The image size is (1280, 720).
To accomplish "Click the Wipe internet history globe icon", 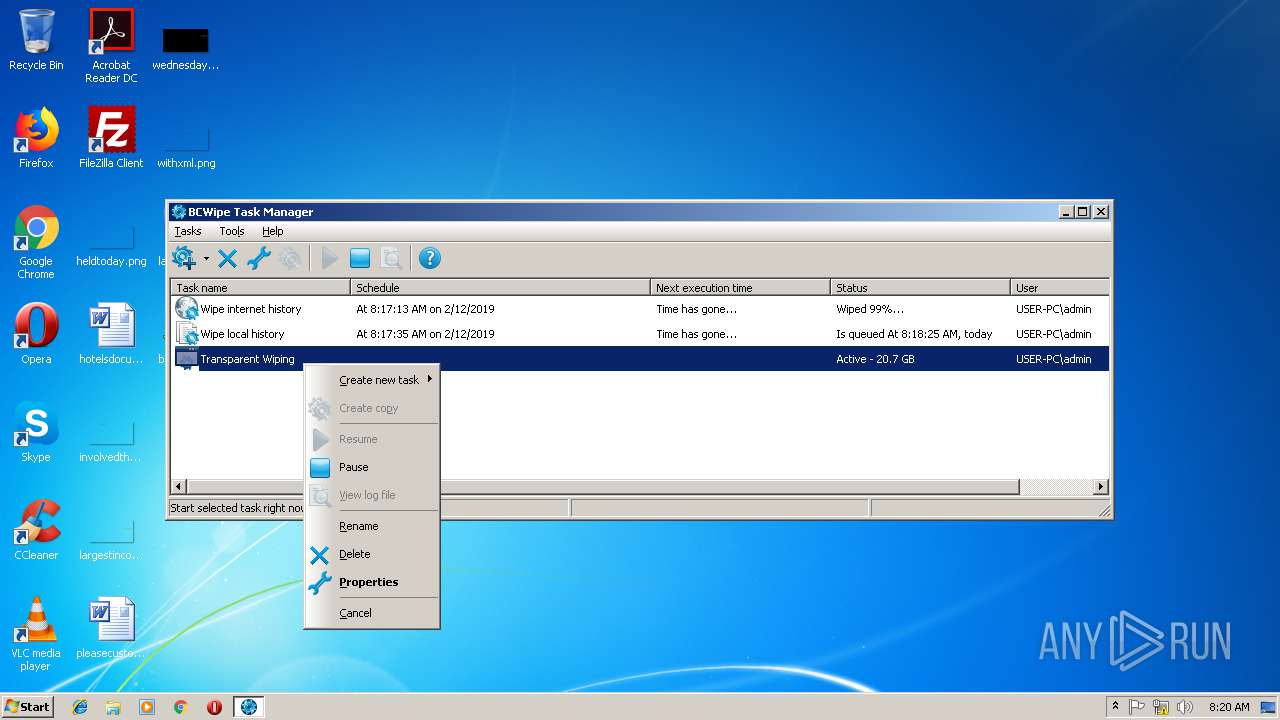I will (x=186, y=308).
